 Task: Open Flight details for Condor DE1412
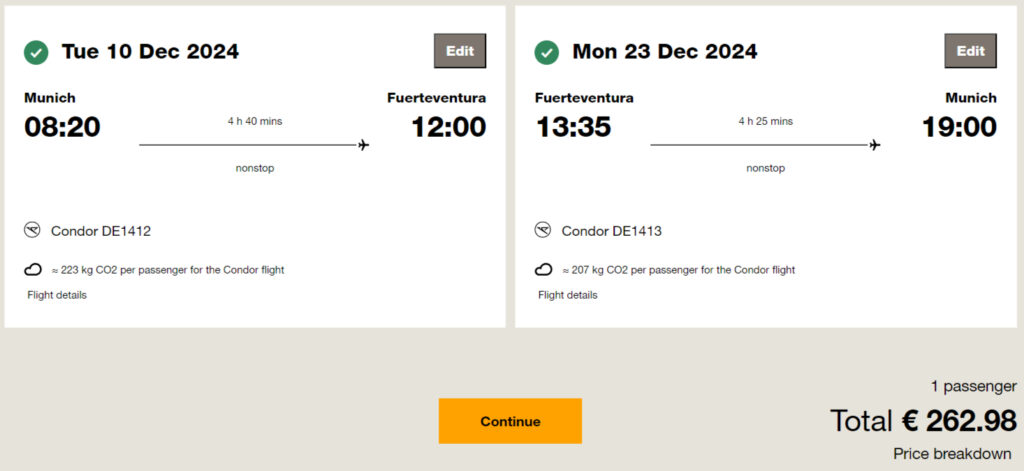57,295
